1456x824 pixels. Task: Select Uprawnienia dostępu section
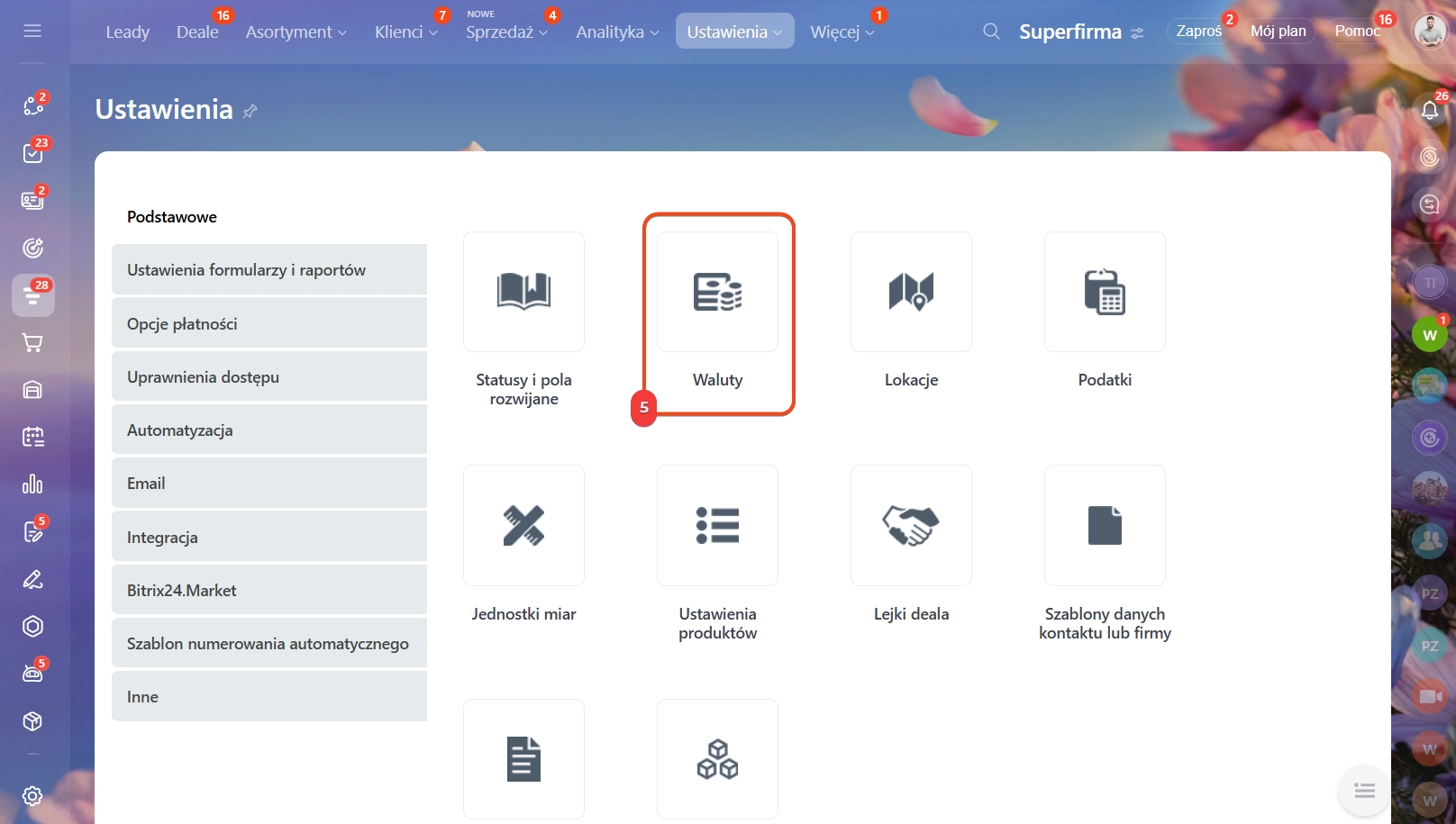269,376
